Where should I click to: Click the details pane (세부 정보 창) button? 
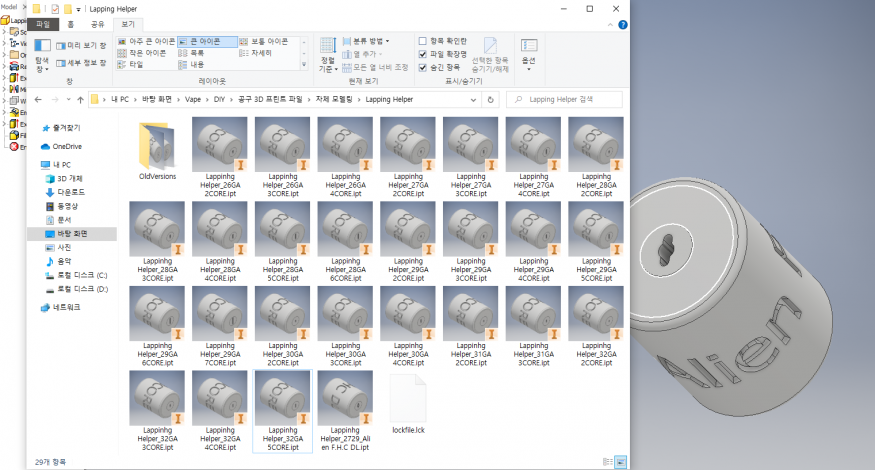(x=84, y=62)
